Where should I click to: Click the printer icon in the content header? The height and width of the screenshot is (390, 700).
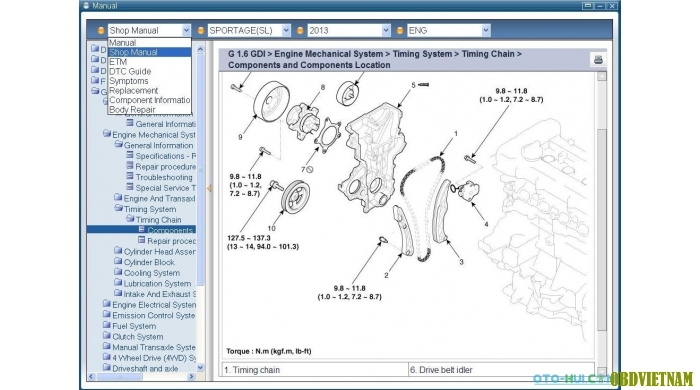(x=598, y=60)
